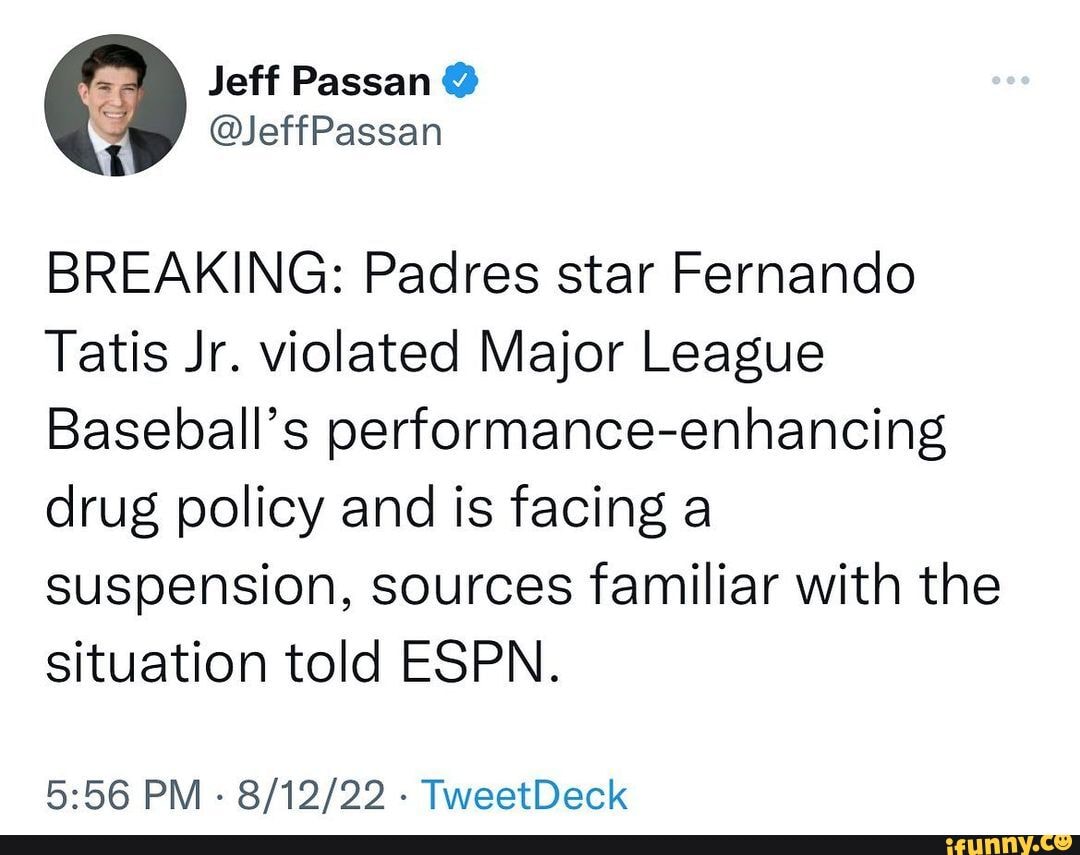Open the TweetDeck link

pyautogui.click(x=523, y=796)
